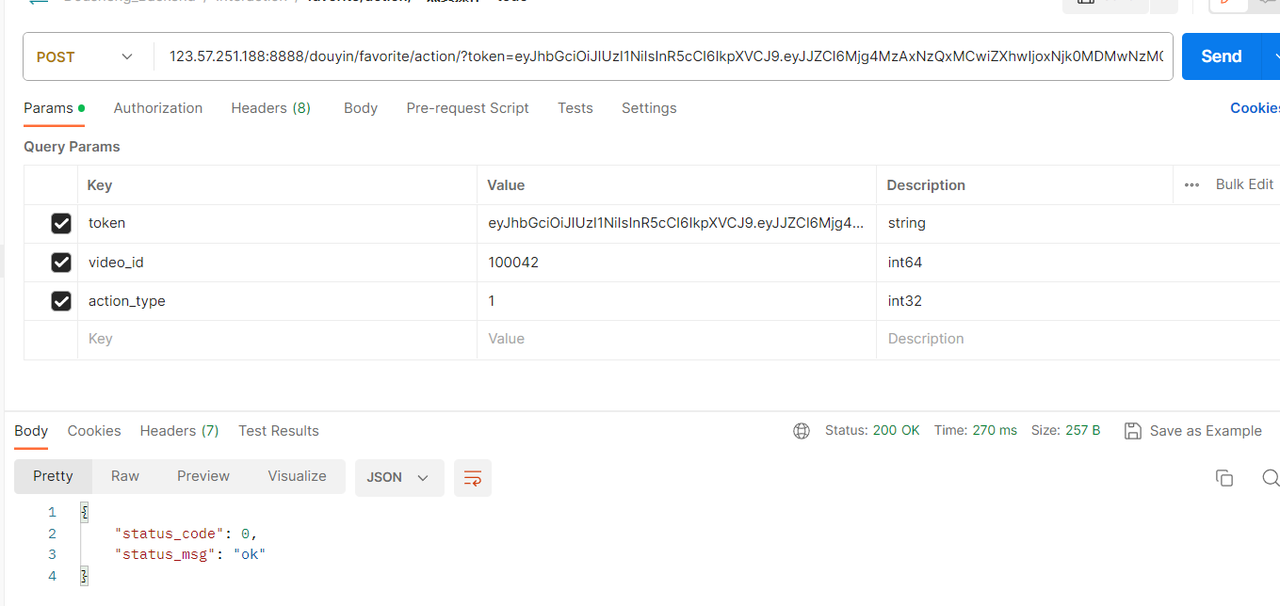The image size is (1280, 606).
Task: Click the Size 257 B label
Action: pos(1066,431)
